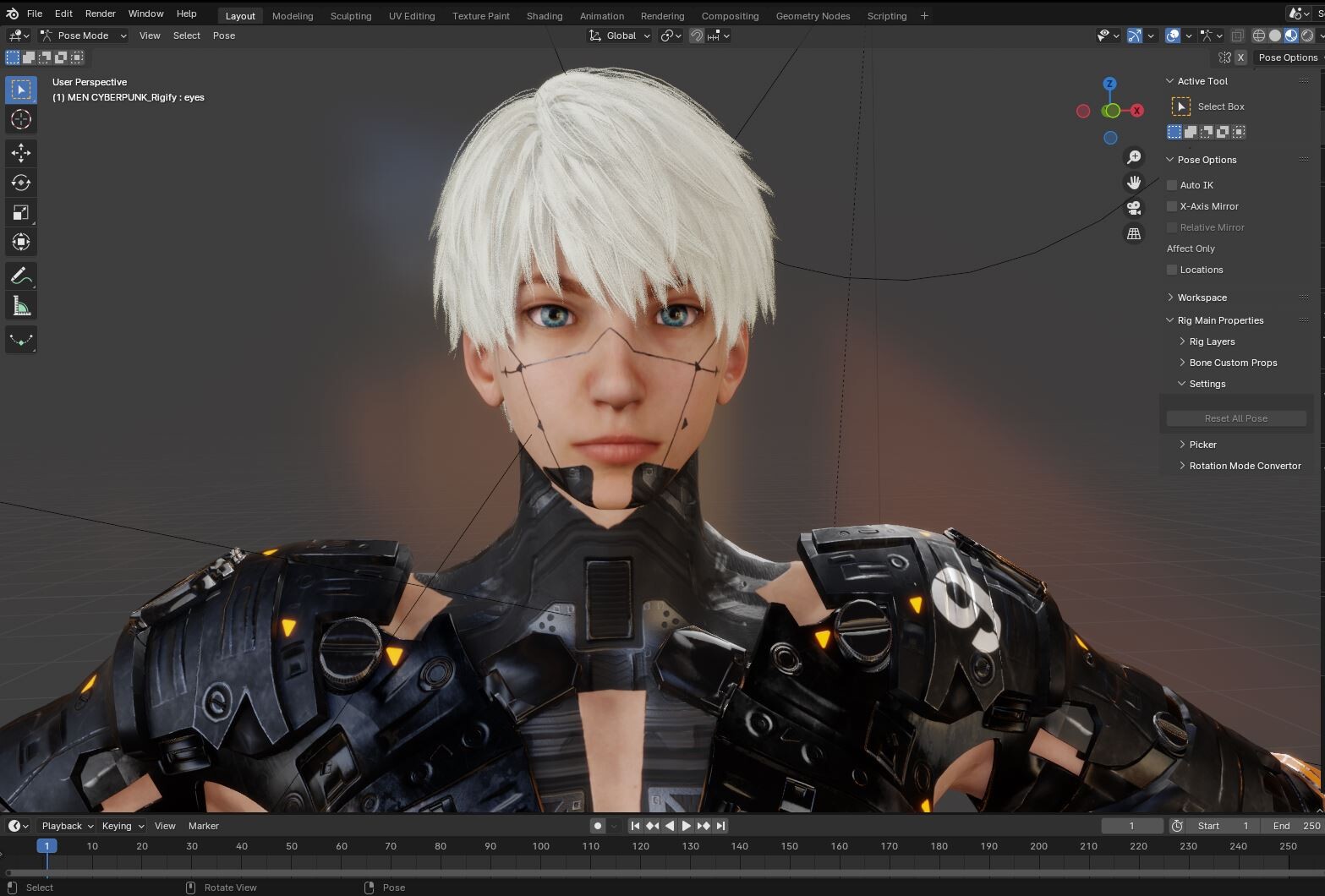Screen dimensions: 1325x896
Task: Jump to the previous keyframe
Action: coord(652,826)
